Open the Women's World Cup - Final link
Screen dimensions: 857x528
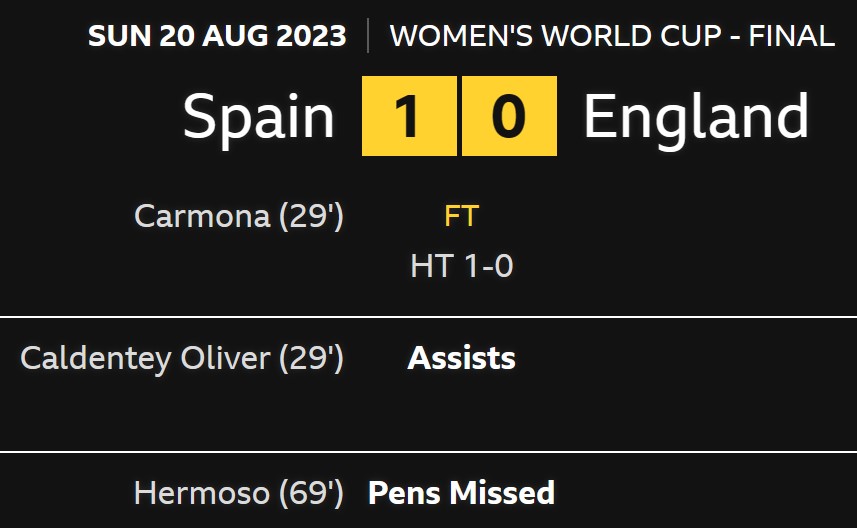tap(612, 36)
